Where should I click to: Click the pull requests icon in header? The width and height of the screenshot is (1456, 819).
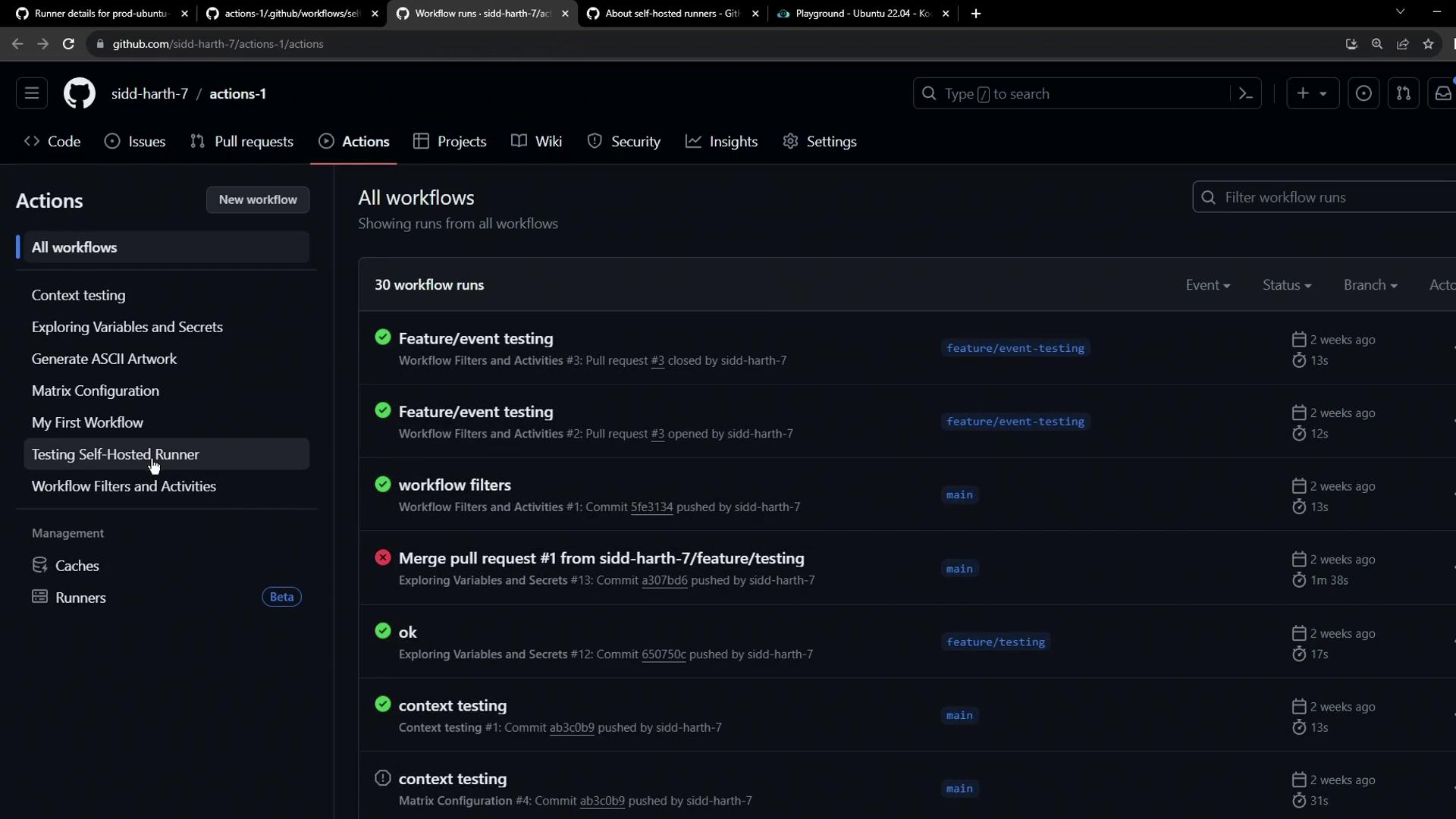click(1403, 93)
